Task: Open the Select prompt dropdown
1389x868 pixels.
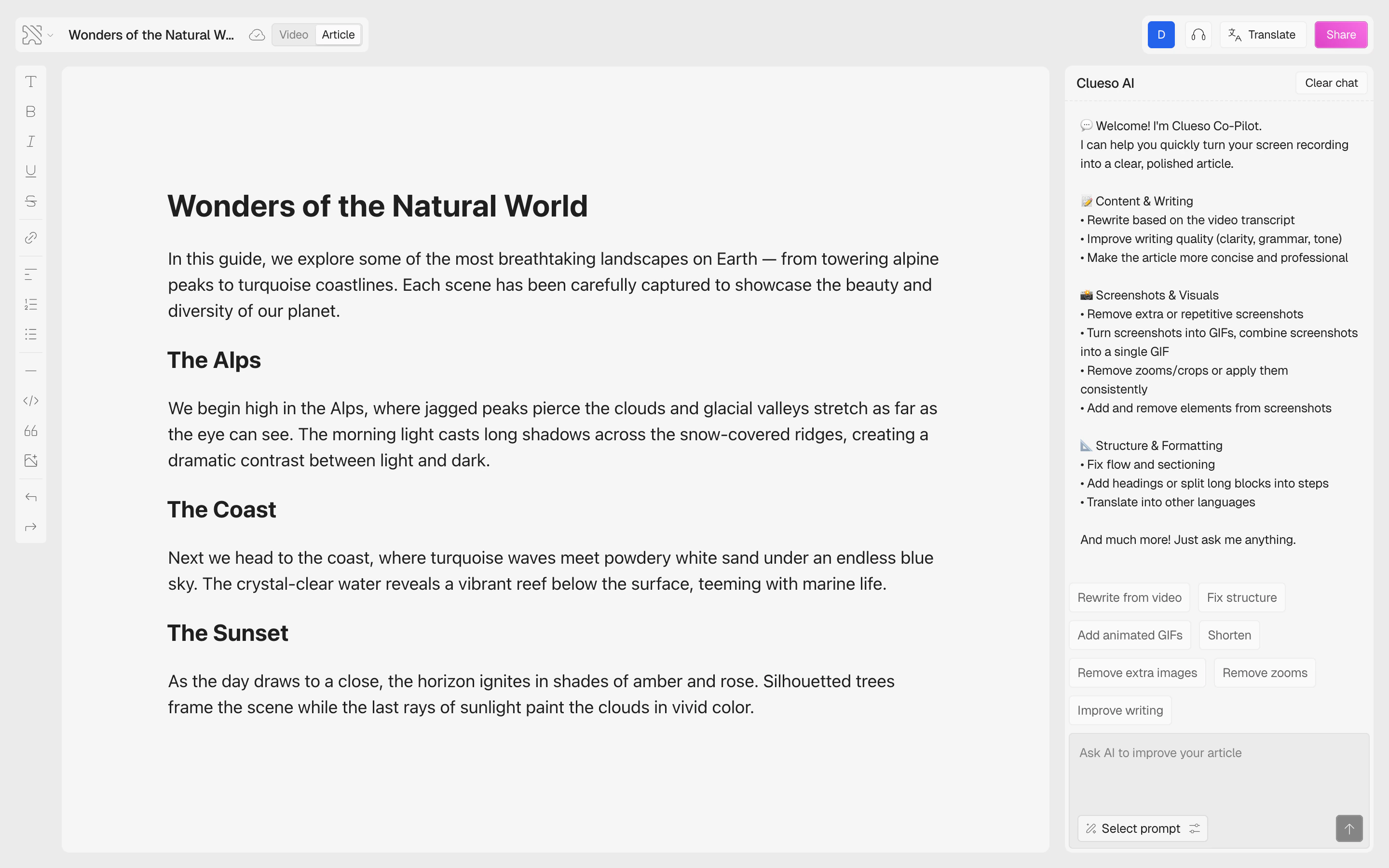Action: coord(1142,828)
